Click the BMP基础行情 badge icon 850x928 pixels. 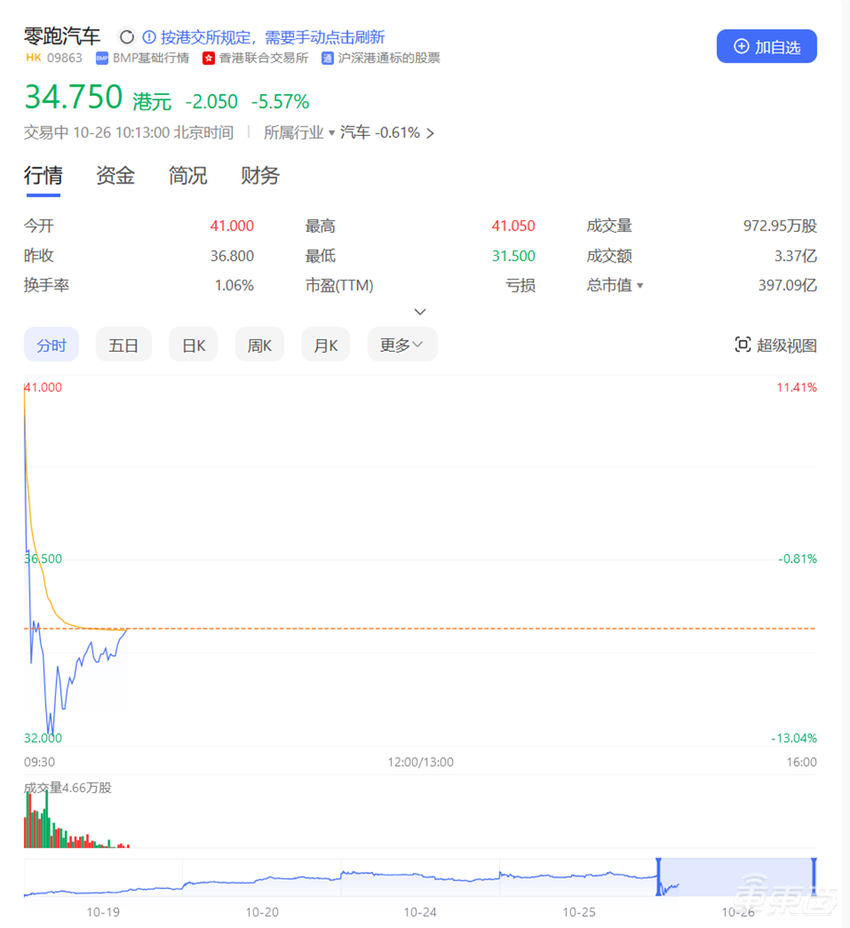click(x=103, y=57)
